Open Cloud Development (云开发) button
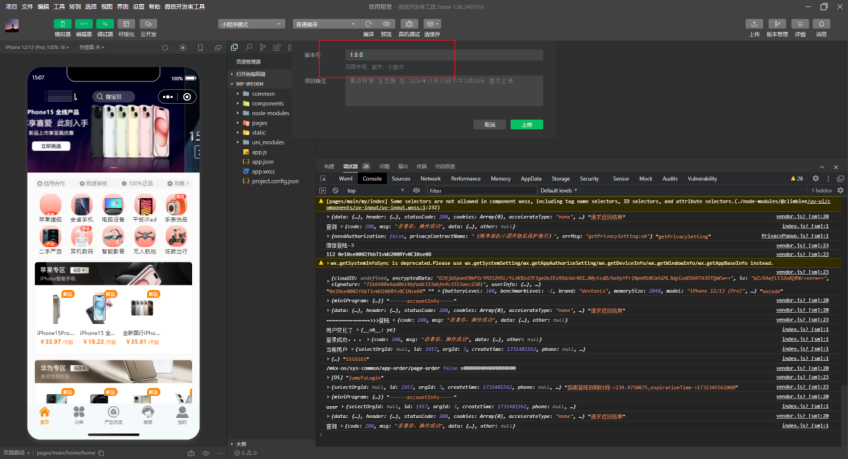 [x=148, y=24]
